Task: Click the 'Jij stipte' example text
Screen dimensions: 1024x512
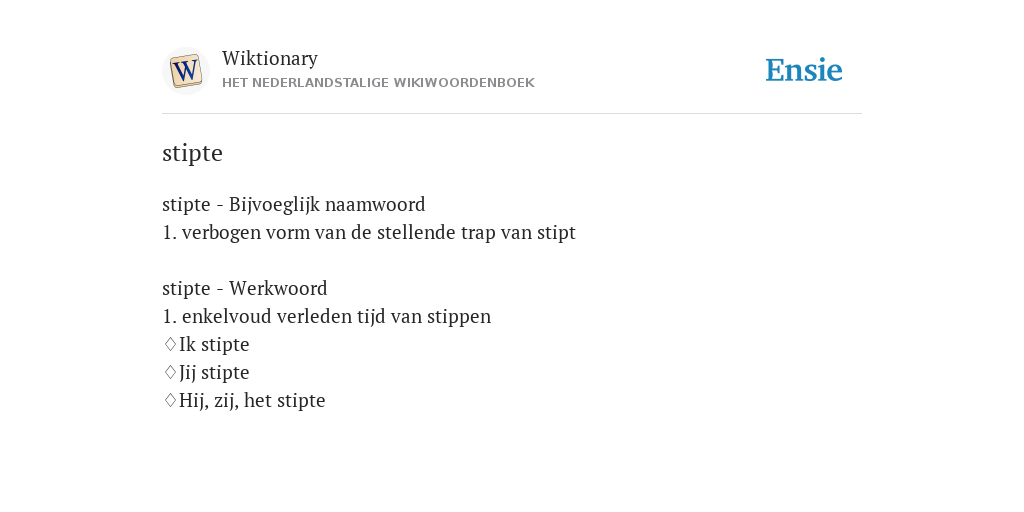Action: 214,372
